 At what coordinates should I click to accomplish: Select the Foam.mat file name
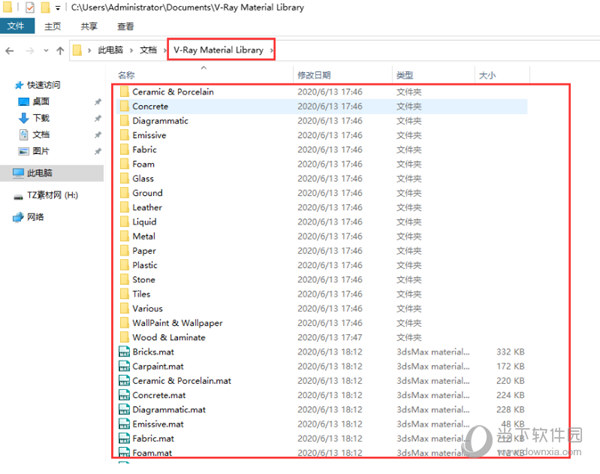click(152, 453)
